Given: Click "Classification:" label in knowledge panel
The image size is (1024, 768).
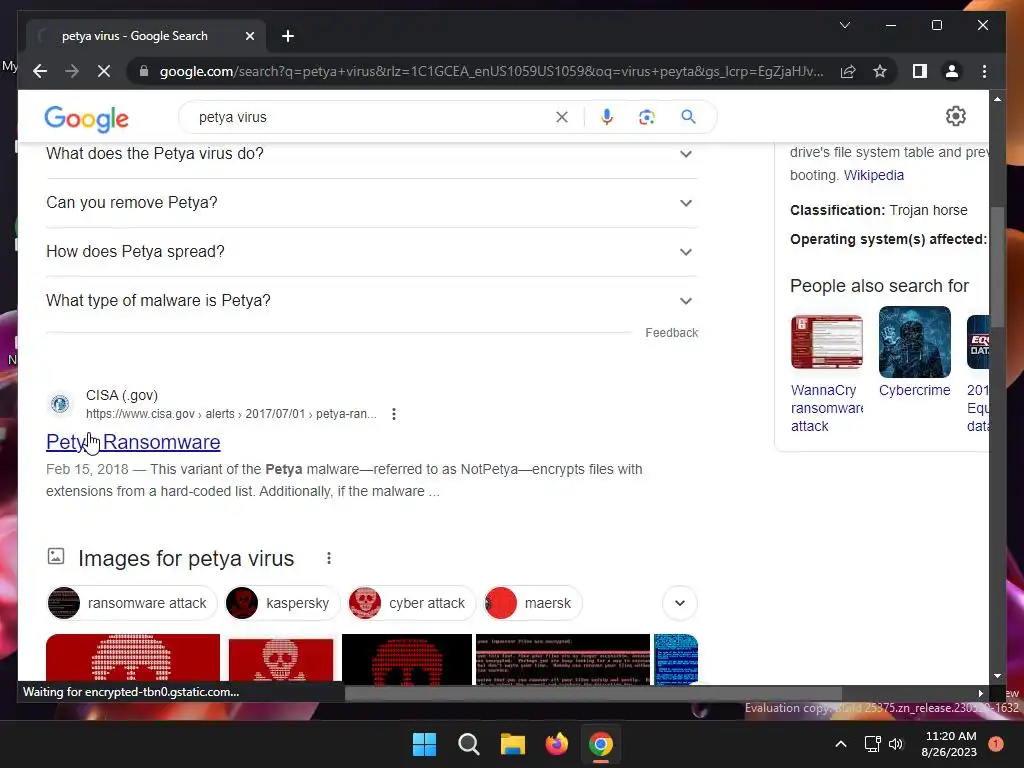Looking at the screenshot, I should point(837,210).
